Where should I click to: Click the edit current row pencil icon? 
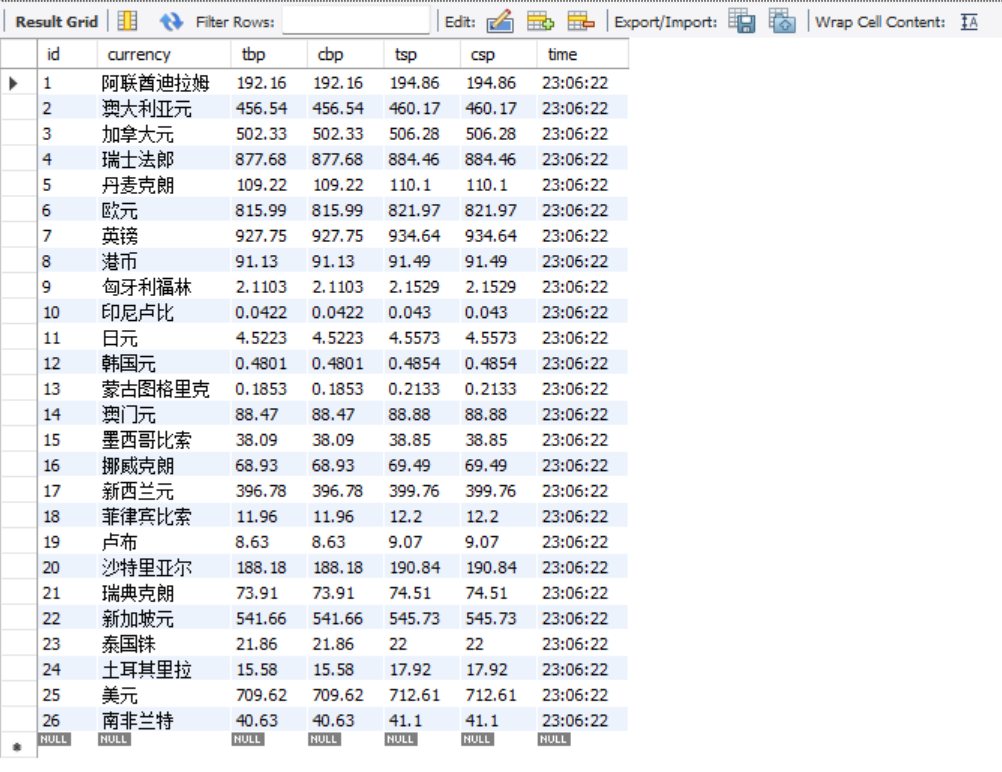click(x=500, y=21)
